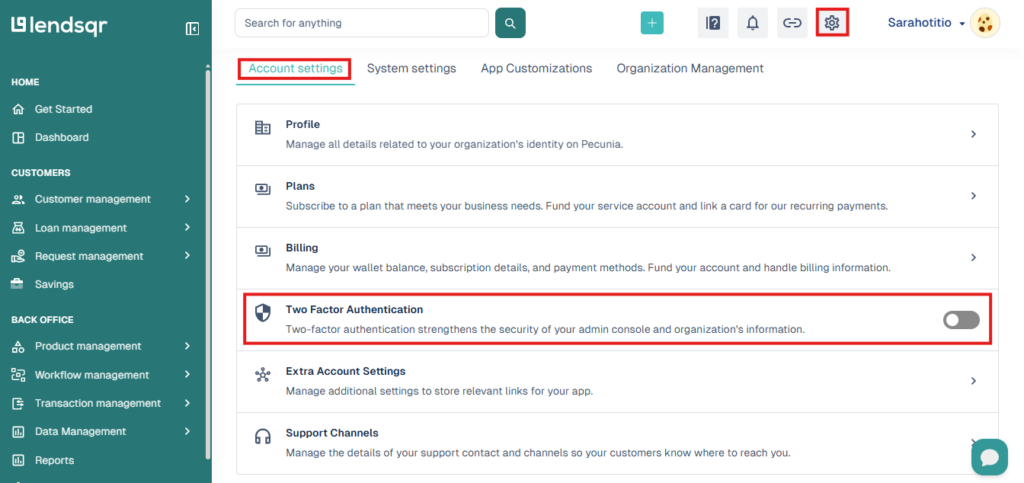The width and height of the screenshot is (1024, 483).
Task: Click the sidebar vertical scrollbar
Action: pyautogui.click(x=208, y=261)
